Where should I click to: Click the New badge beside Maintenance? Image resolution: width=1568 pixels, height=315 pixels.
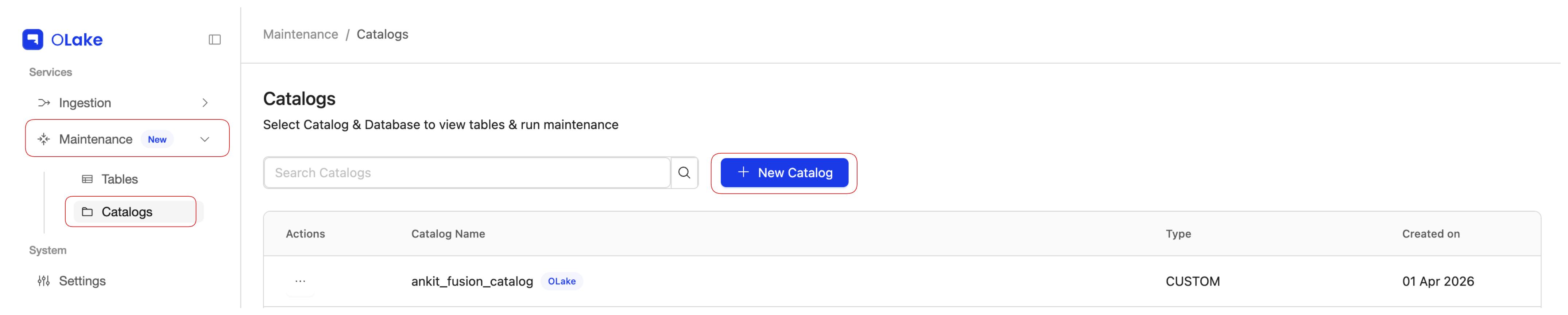pos(157,139)
